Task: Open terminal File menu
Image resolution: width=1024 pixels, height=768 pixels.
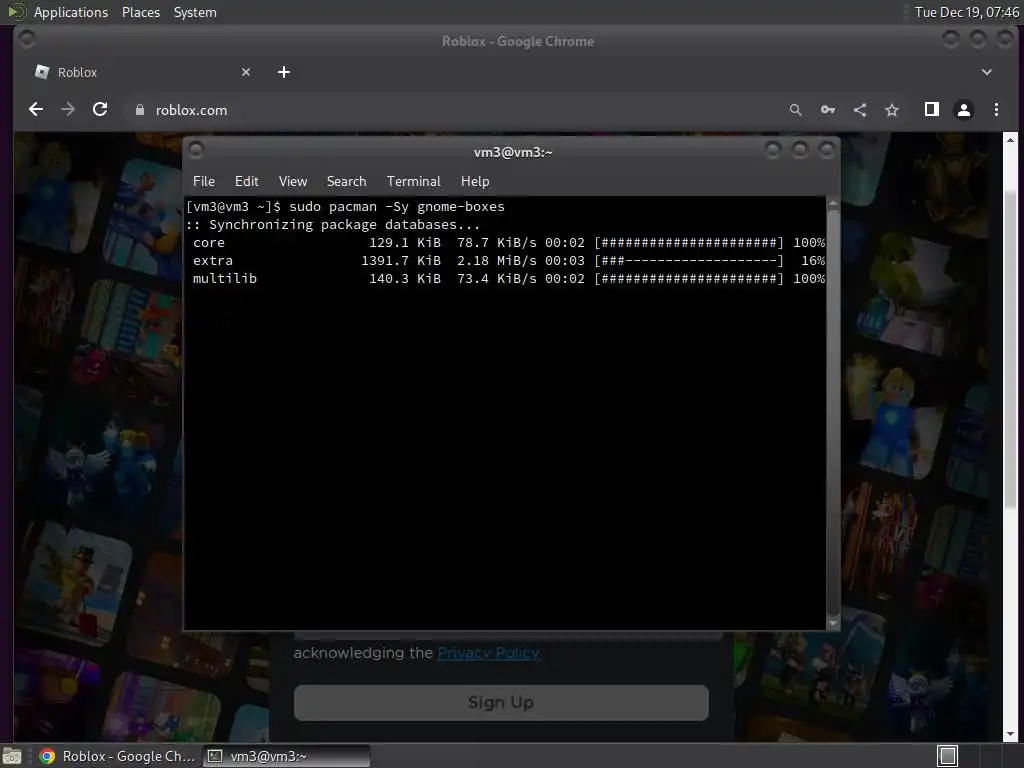Action: [204, 182]
